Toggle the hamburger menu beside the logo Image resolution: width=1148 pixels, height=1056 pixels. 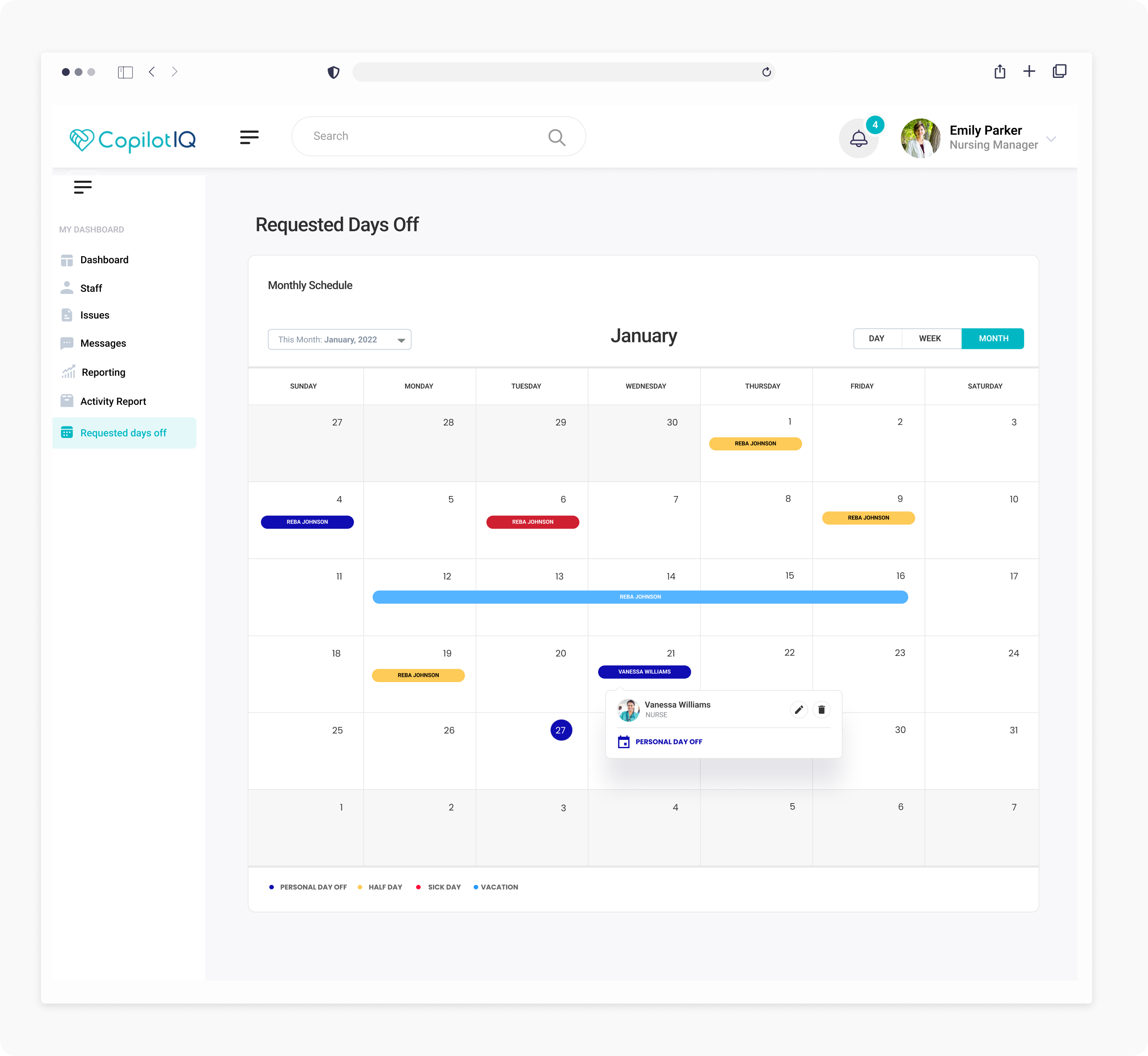pos(249,137)
